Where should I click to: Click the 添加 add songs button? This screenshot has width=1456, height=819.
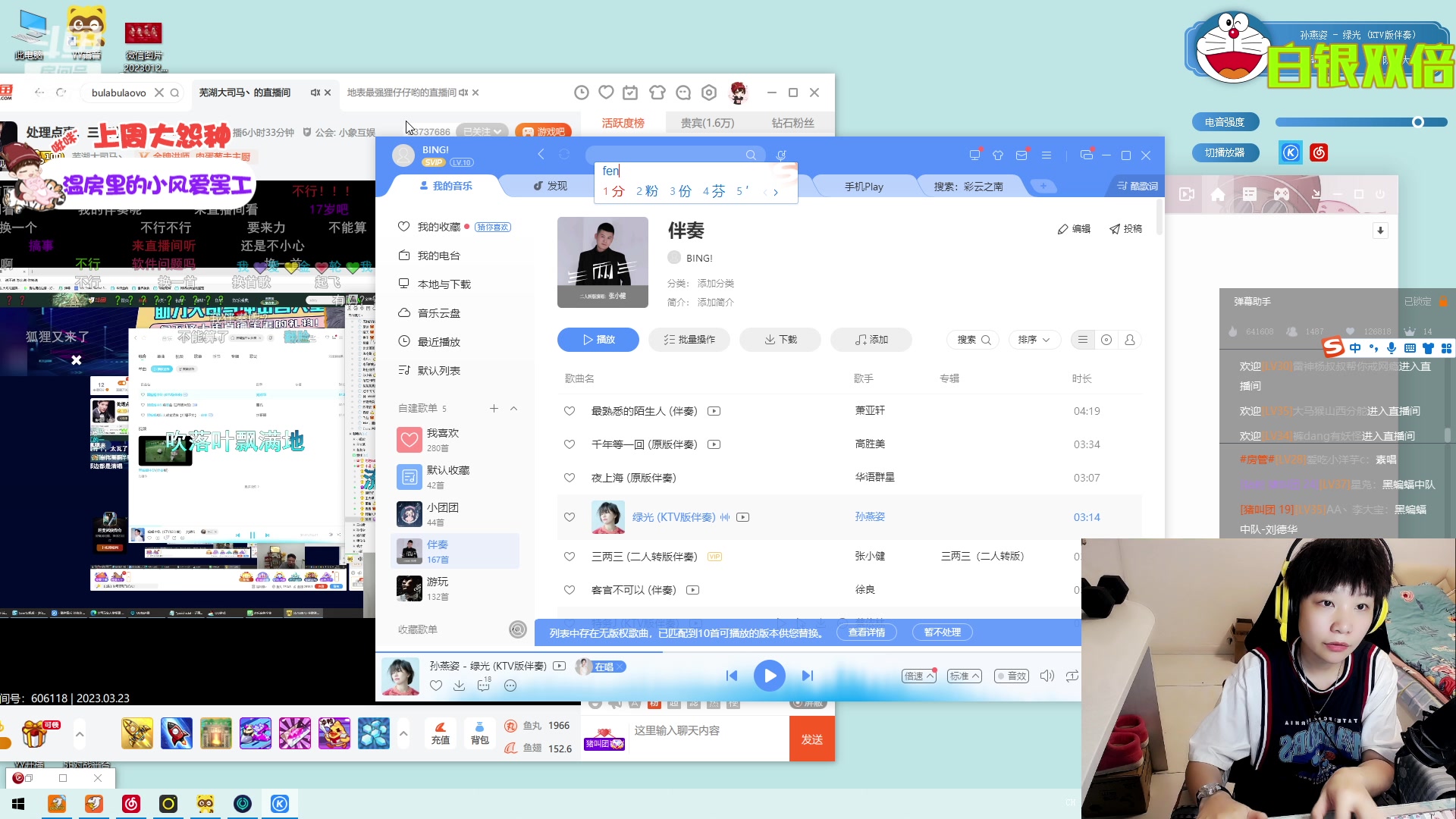tap(871, 340)
